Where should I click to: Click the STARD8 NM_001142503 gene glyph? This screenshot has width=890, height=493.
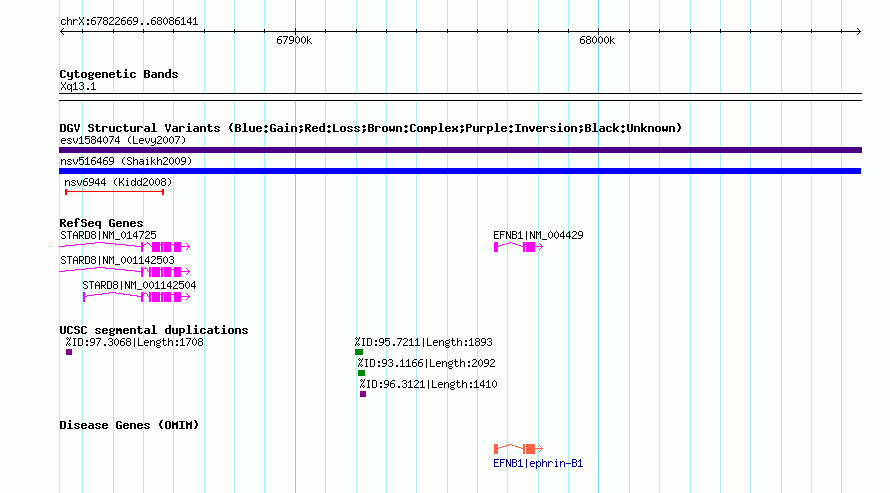click(x=125, y=272)
